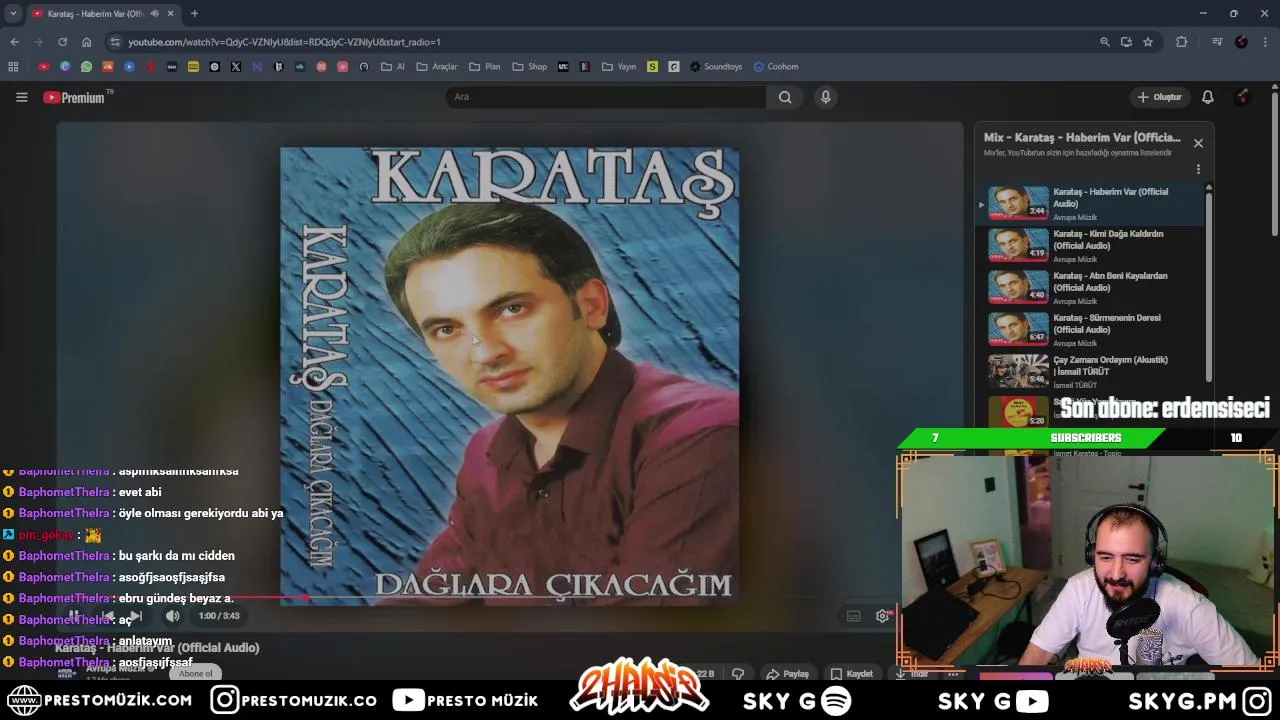Play Karataş - Sürmenenin Deresi
This screenshot has height=720, width=1280.
pos(1090,329)
